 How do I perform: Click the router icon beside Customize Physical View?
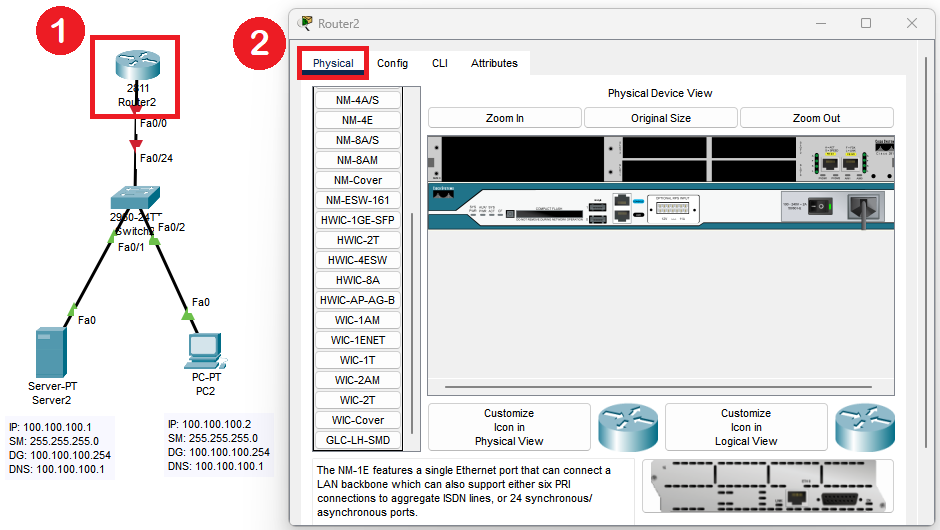[x=628, y=427]
